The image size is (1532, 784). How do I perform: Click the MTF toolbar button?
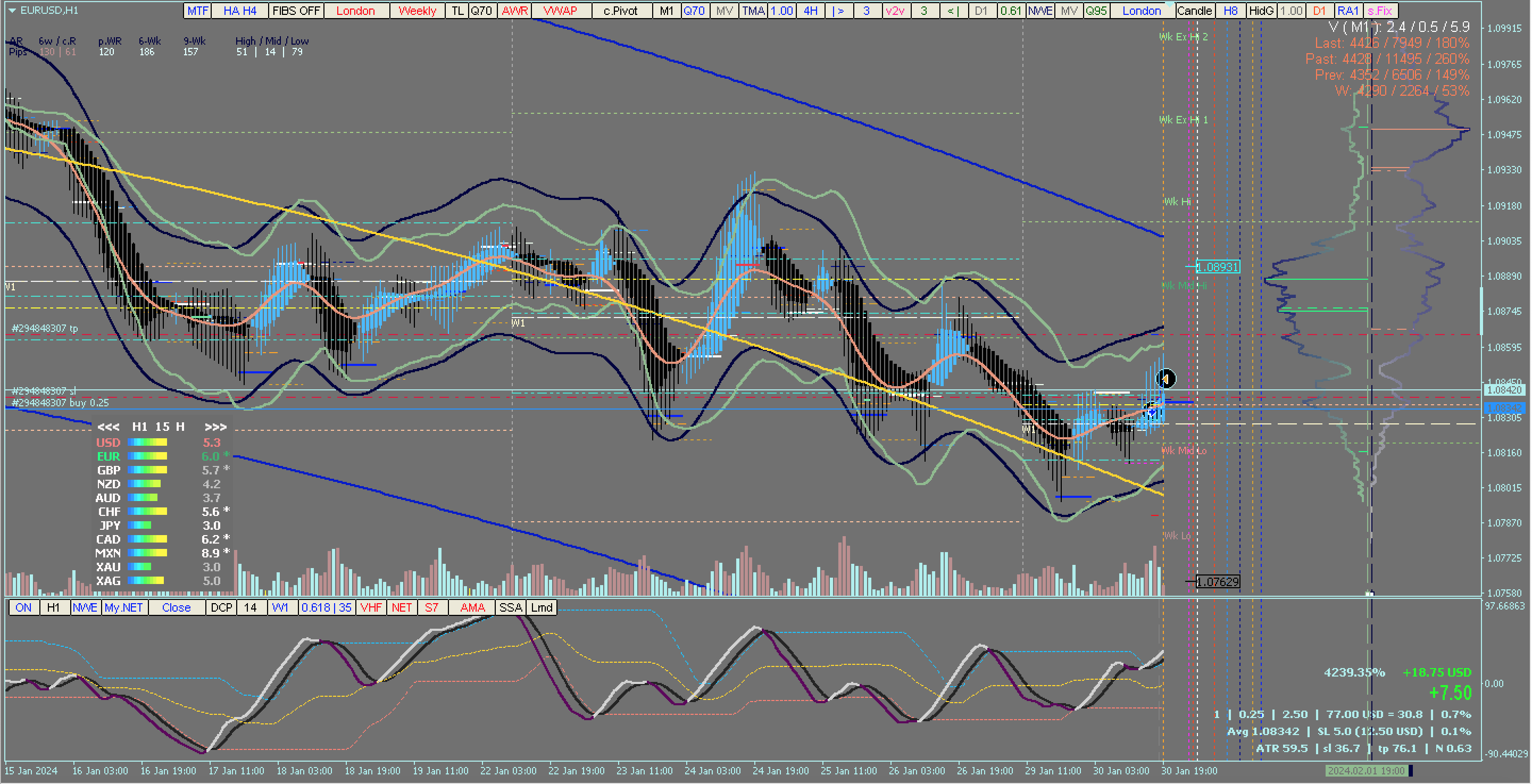click(198, 11)
